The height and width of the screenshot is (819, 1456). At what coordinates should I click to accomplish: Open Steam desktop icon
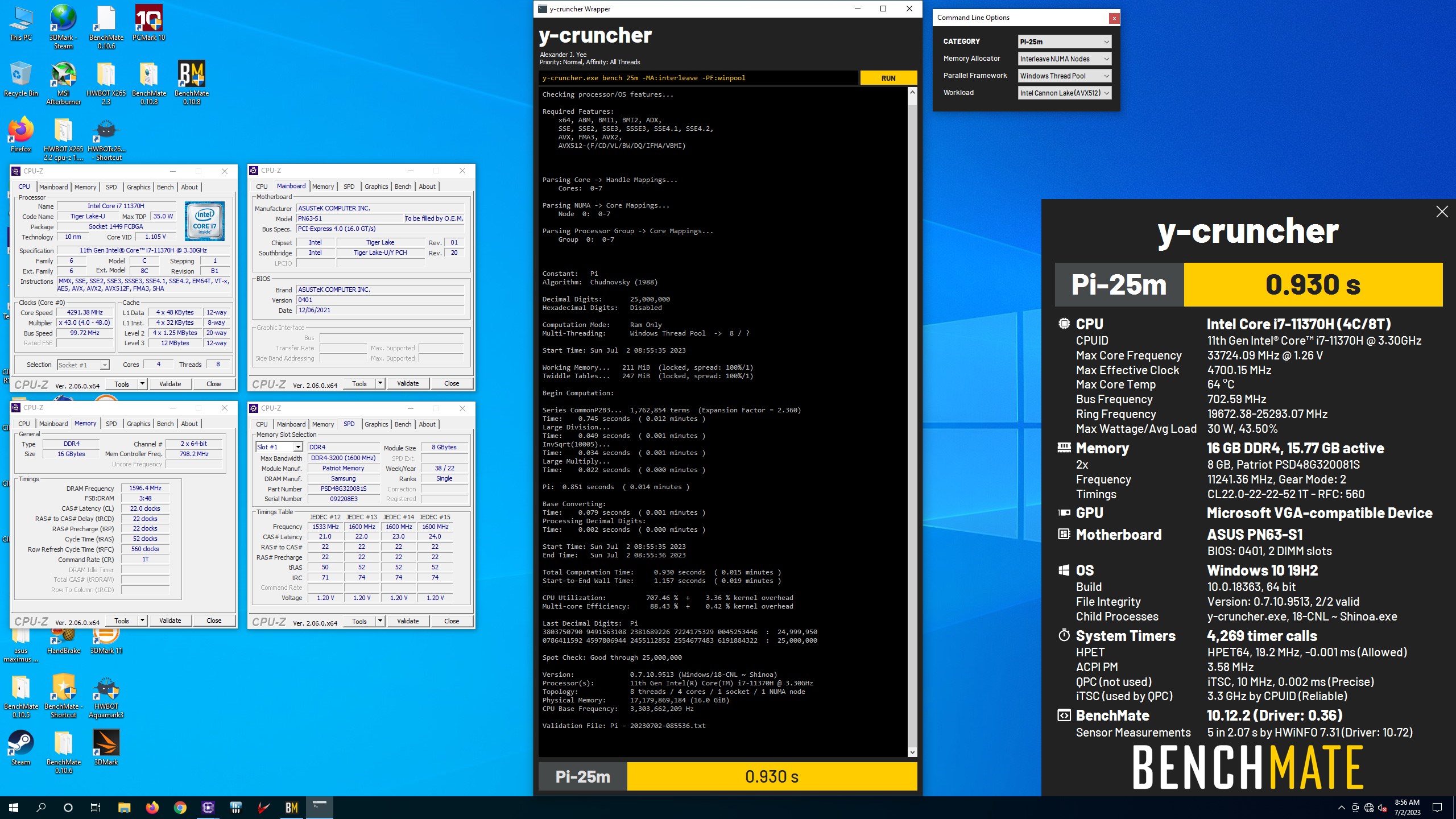21,748
